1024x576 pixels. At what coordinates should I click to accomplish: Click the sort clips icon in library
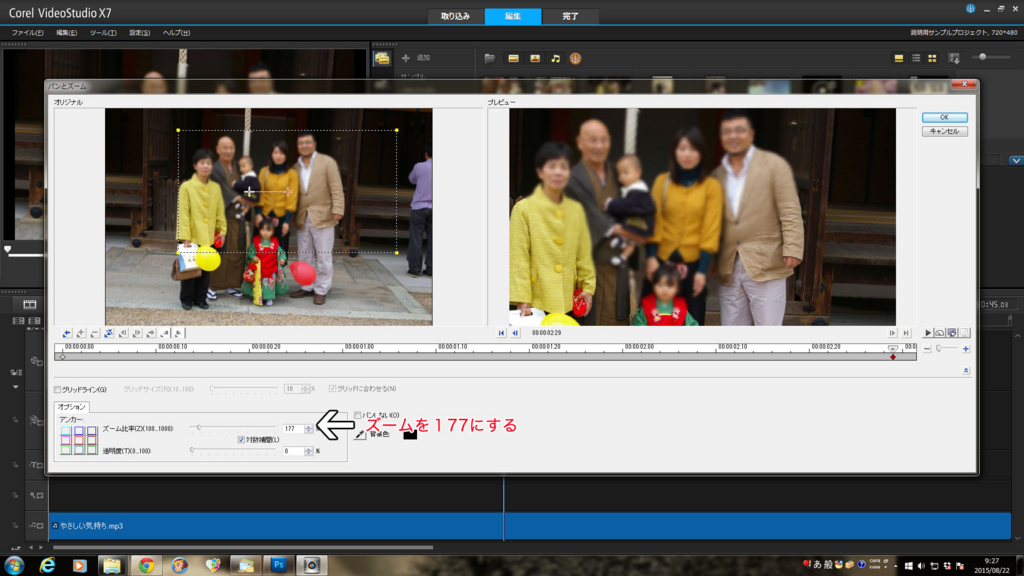[x=954, y=59]
